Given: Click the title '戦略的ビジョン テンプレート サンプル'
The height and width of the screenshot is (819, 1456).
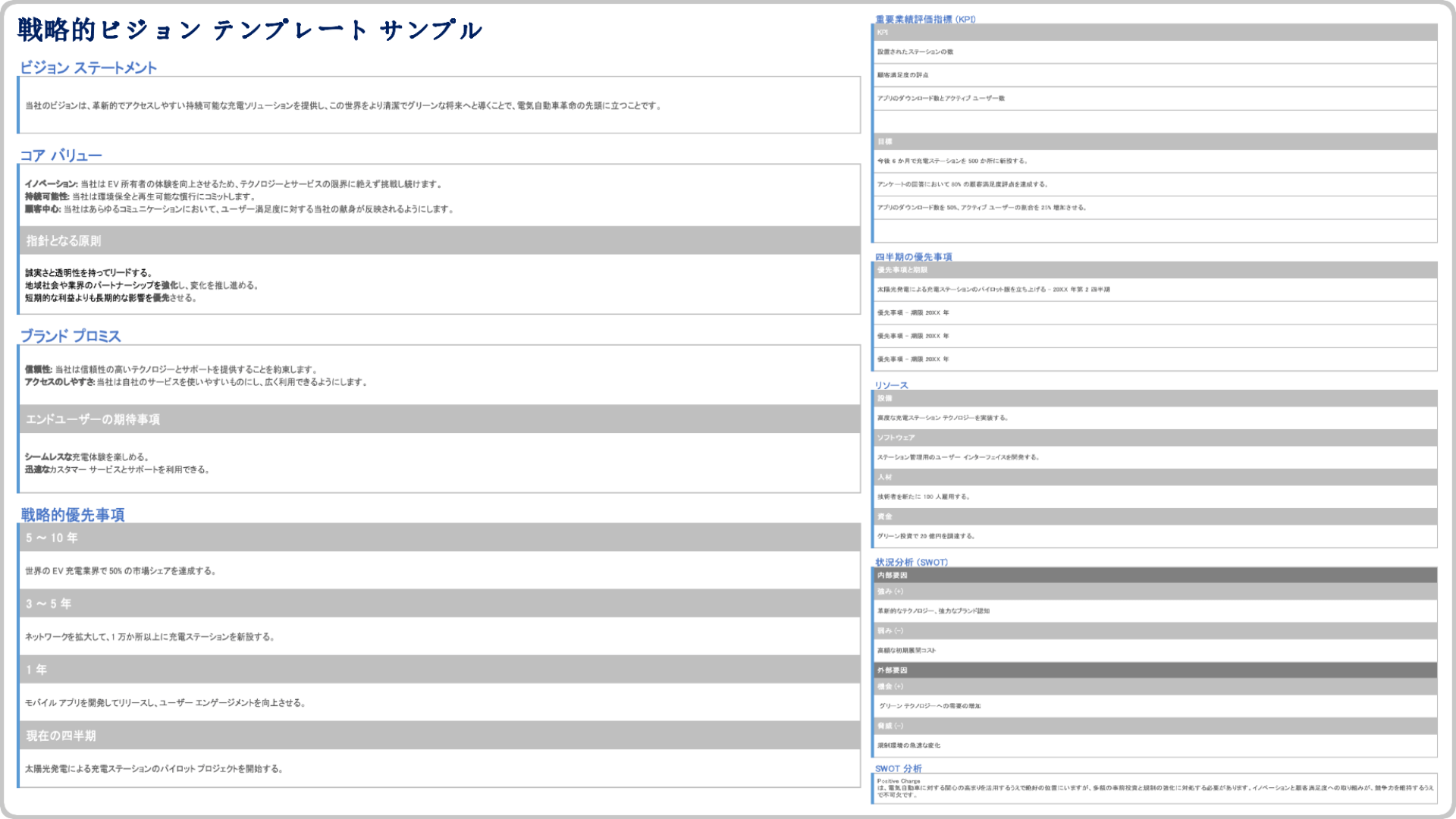Looking at the screenshot, I should click(249, 30).
